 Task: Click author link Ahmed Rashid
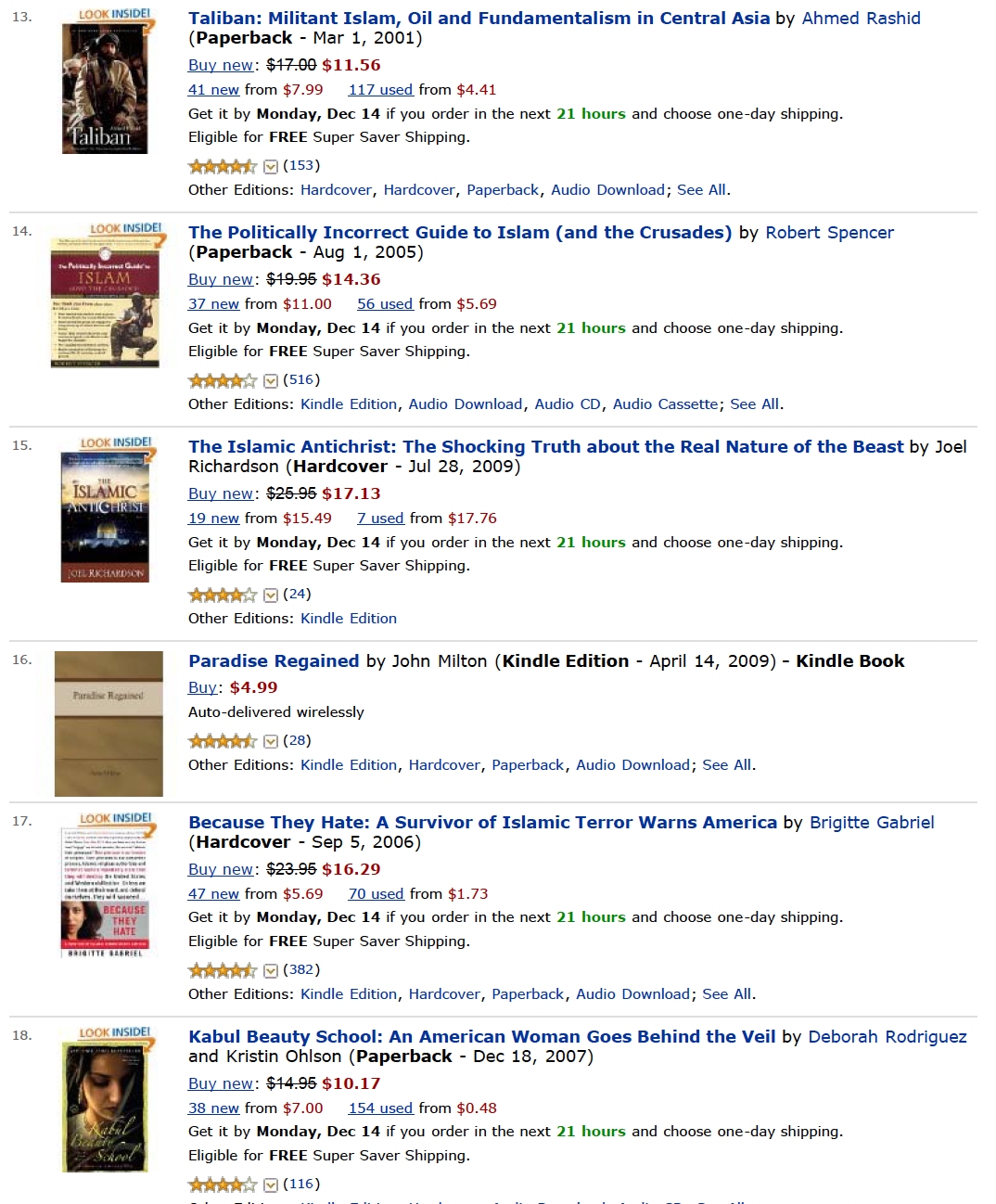(861, 19)
